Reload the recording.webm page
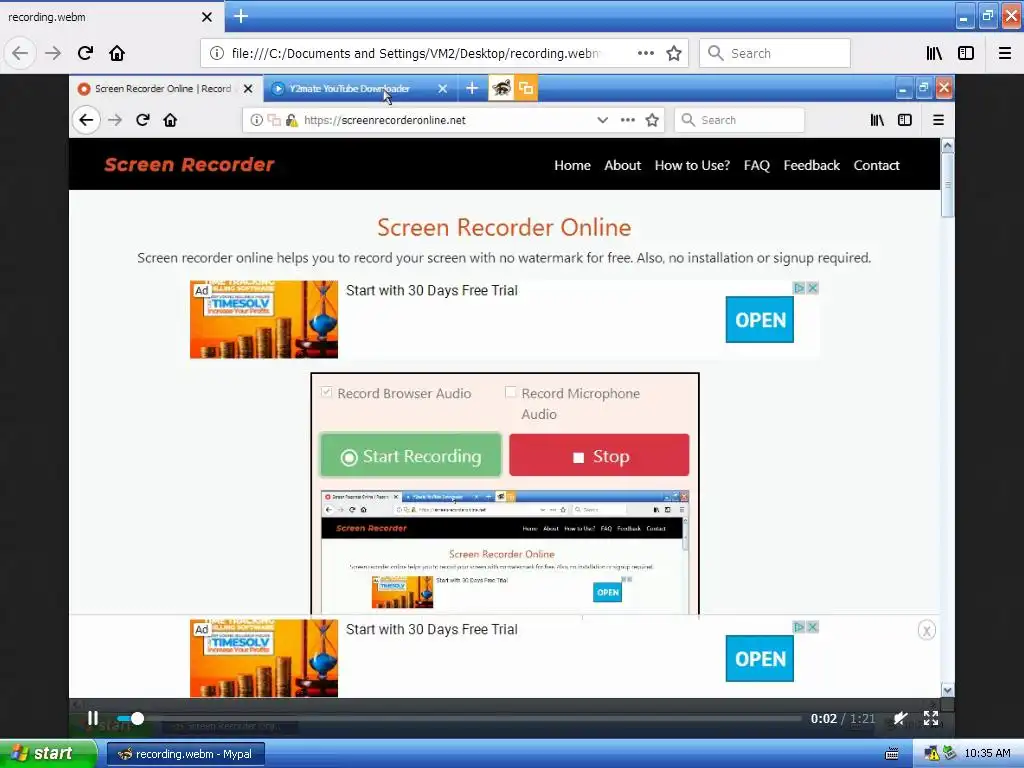This screenshot has height=768, width=1024. [85, 53]
